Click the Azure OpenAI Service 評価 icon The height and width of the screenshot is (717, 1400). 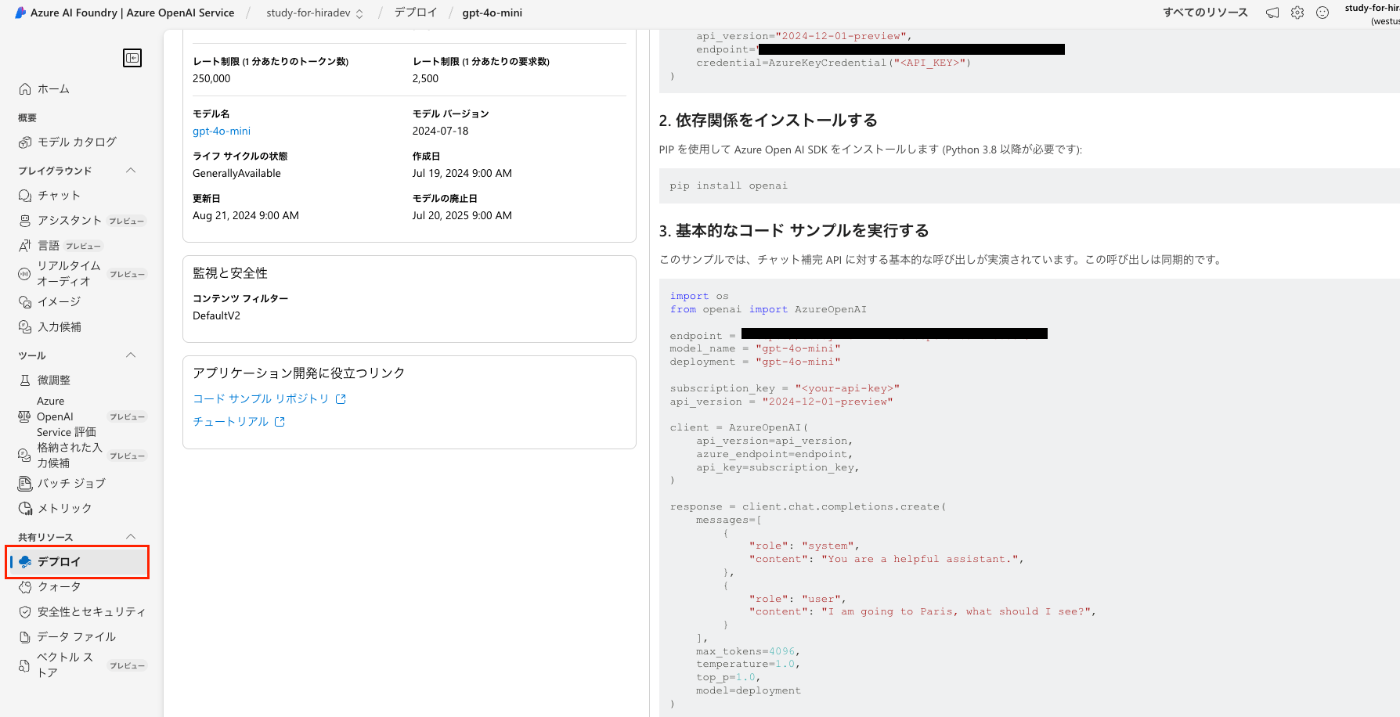(25, 416)
